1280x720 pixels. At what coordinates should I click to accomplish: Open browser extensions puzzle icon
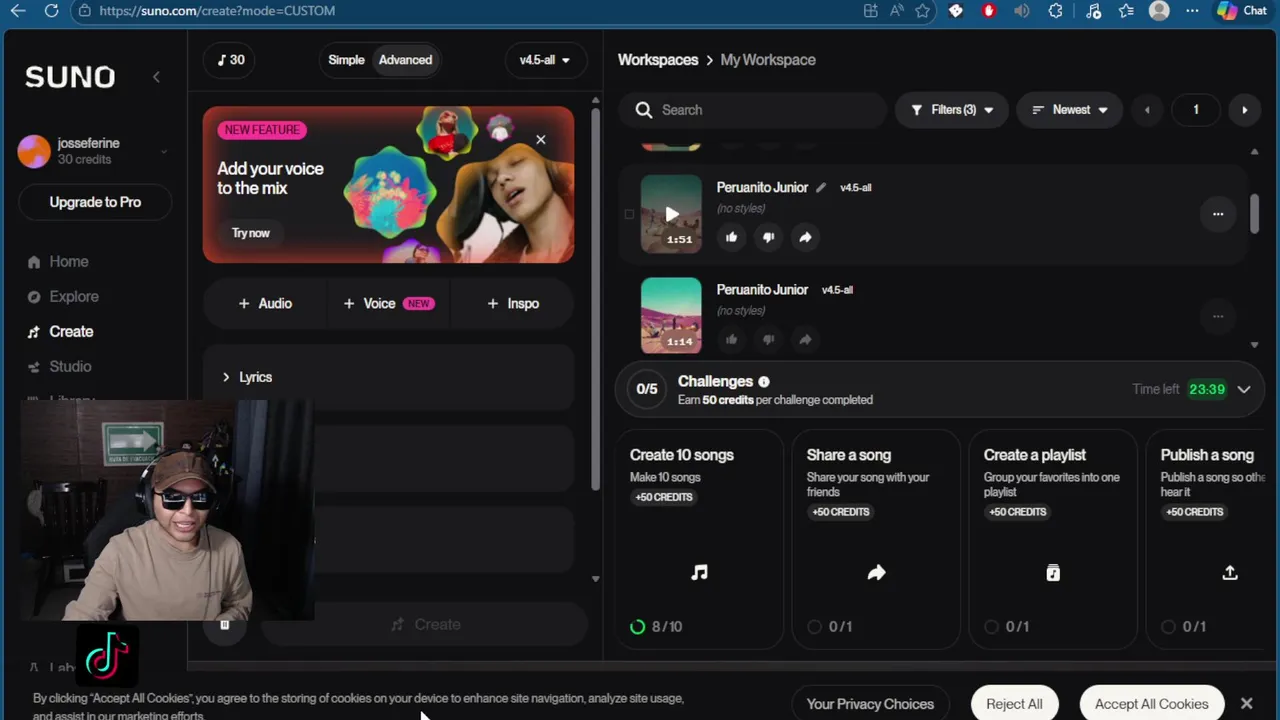(x=1056, y=11)
